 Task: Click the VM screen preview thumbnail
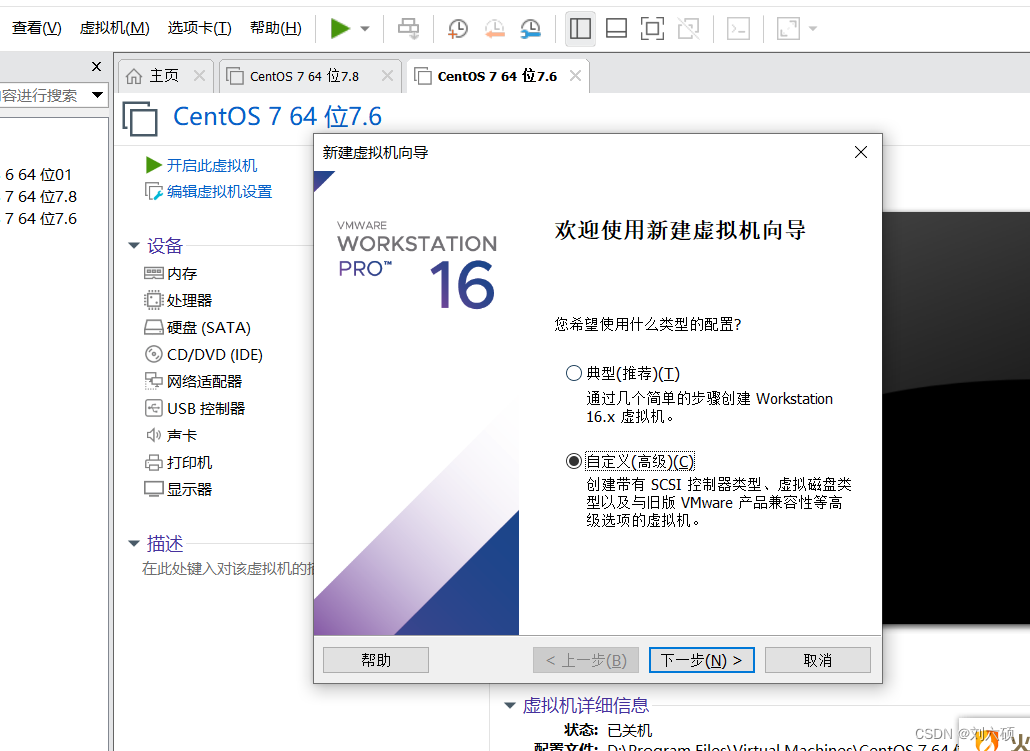(x=956, y=417)
